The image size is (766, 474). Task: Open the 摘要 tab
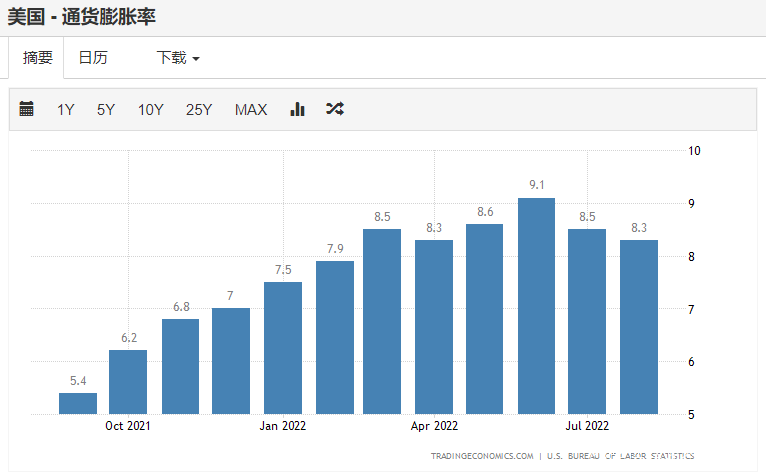click(37, 58)
